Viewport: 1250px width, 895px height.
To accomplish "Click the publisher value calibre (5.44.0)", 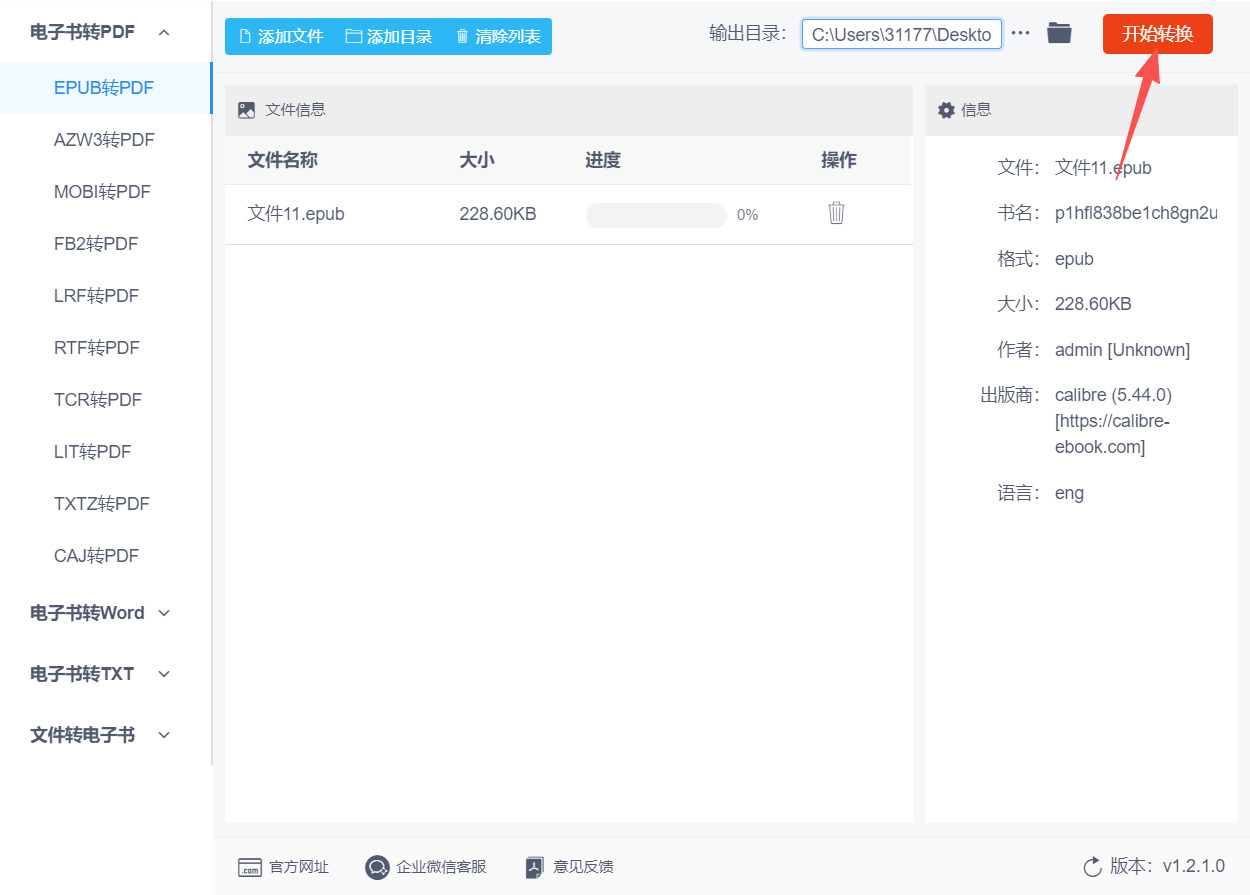I will (1113, 395).
